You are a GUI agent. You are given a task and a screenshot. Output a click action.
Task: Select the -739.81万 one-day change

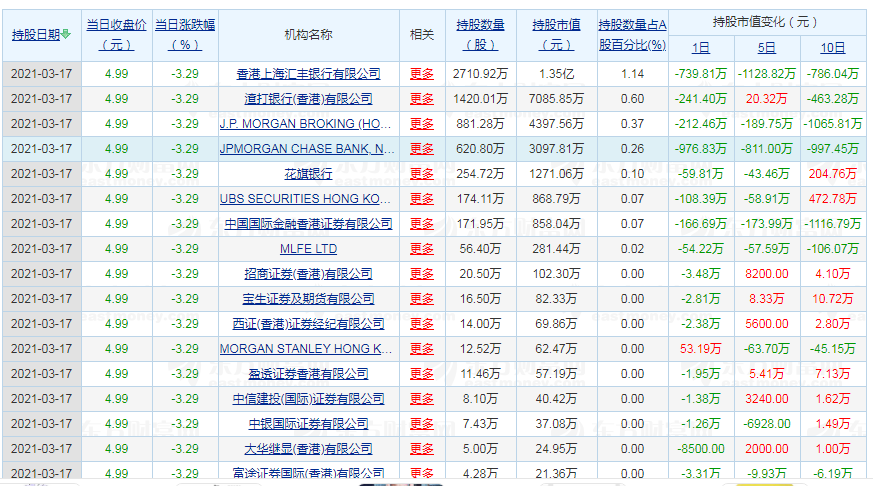[700, 73]
